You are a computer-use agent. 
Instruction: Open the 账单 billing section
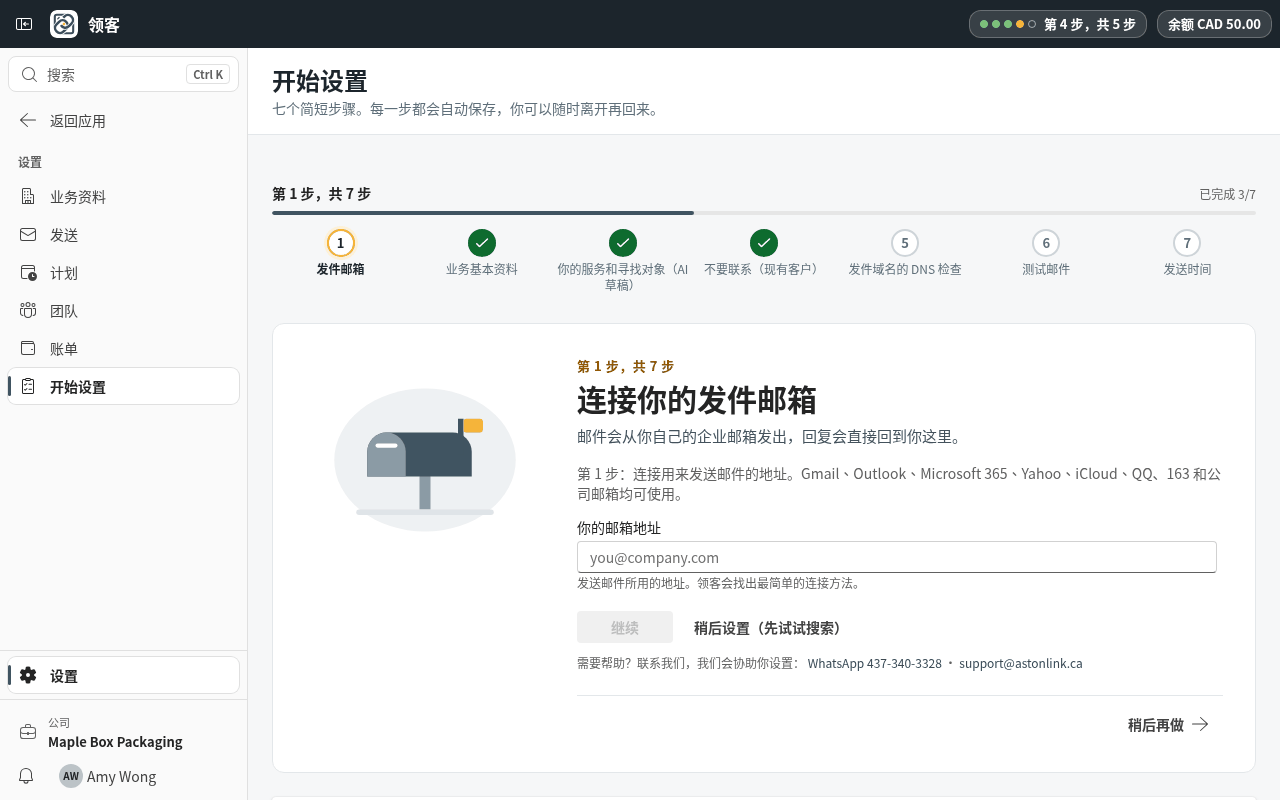[124, 349]
